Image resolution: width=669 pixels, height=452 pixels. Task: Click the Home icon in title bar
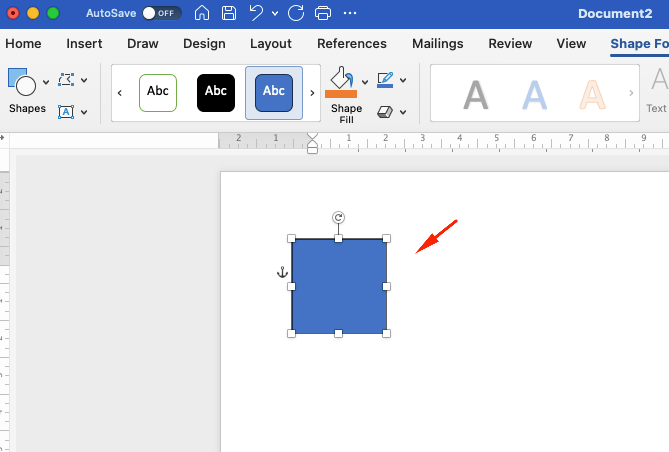(202, 13)
